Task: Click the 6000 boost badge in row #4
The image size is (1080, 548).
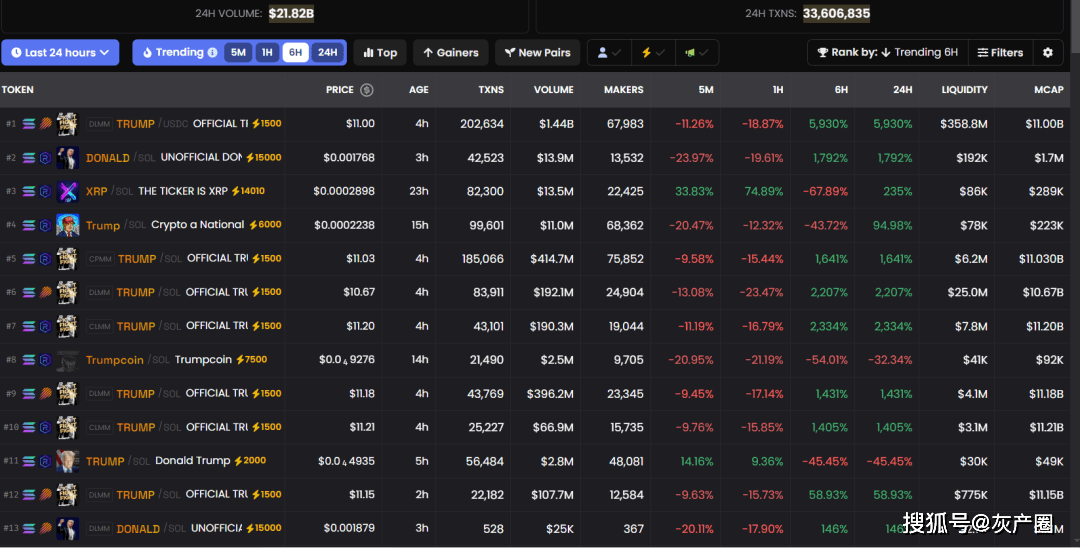Action: pyautogui.click(x=265, y=225)
